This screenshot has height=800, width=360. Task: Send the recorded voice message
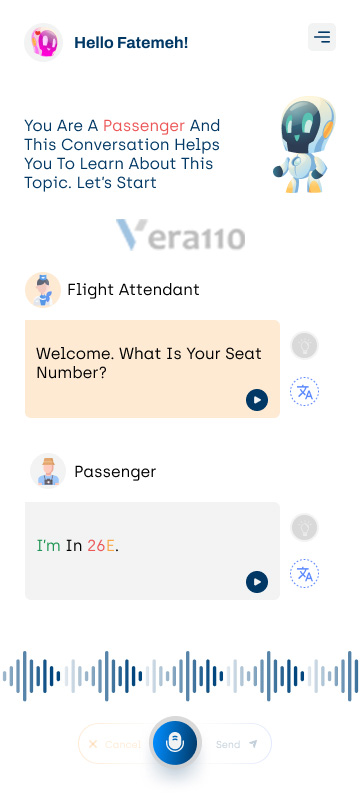pyautogui.click(x=236, y=744)
